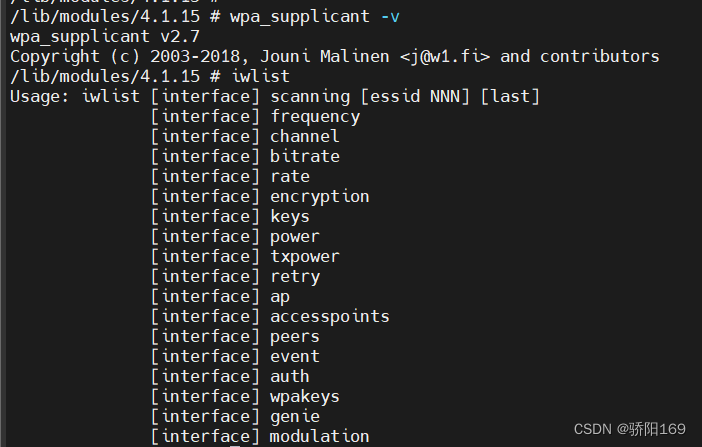Image resolution: width=702 pixels, height=447 pixels.
Task: Click the accesspoints option in list
Action: [330, 316]
